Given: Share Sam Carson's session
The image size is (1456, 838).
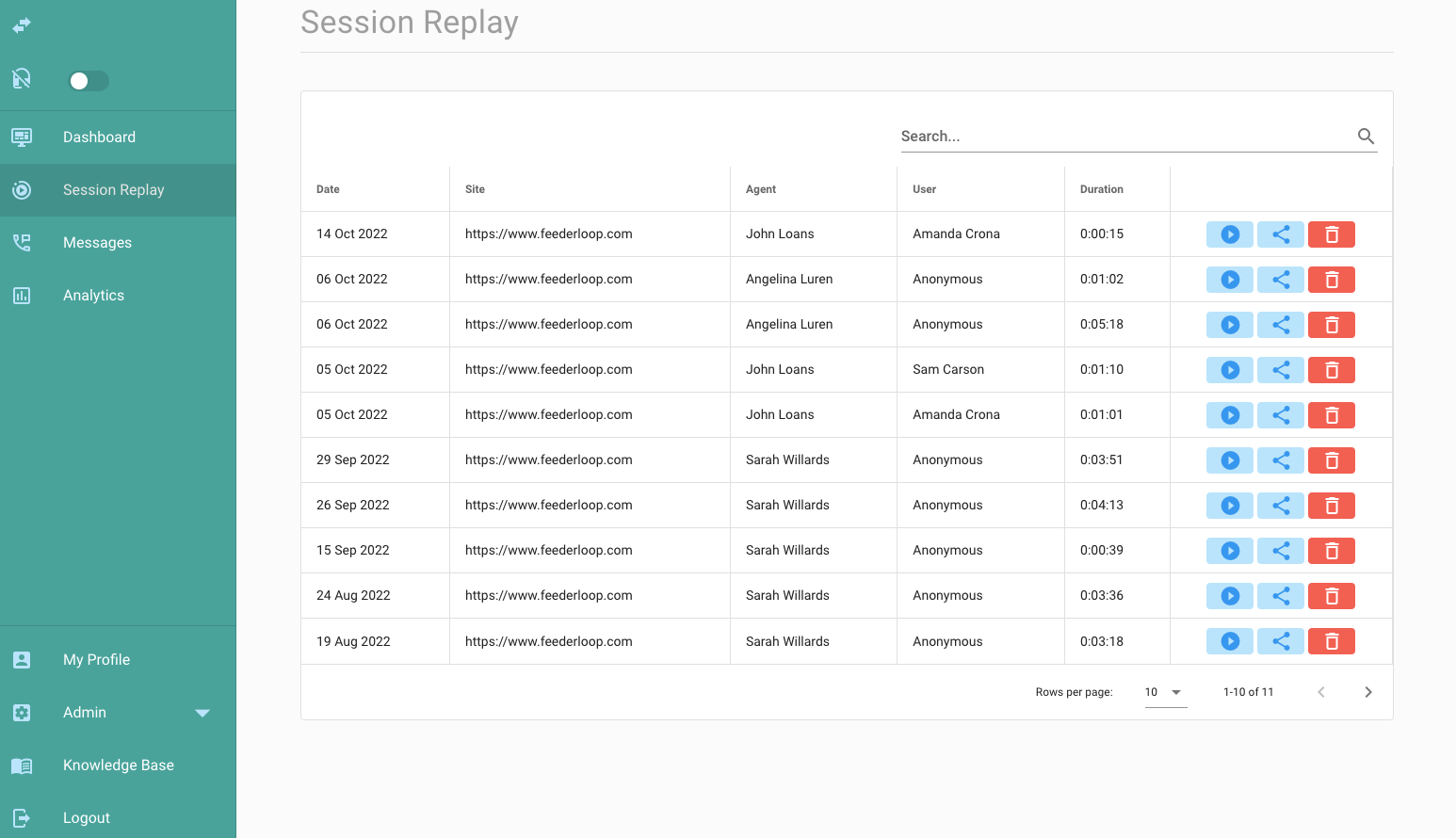Looking at the screenshot, I should pyautogui.click(x=1281, y=370).
